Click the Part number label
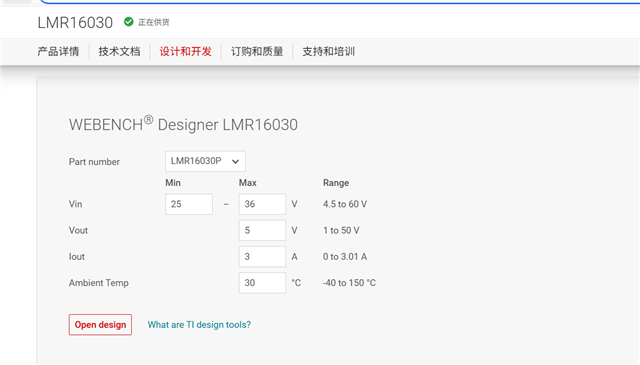The height and width of the screenshot is (365, 640). [x=94, y=162]
